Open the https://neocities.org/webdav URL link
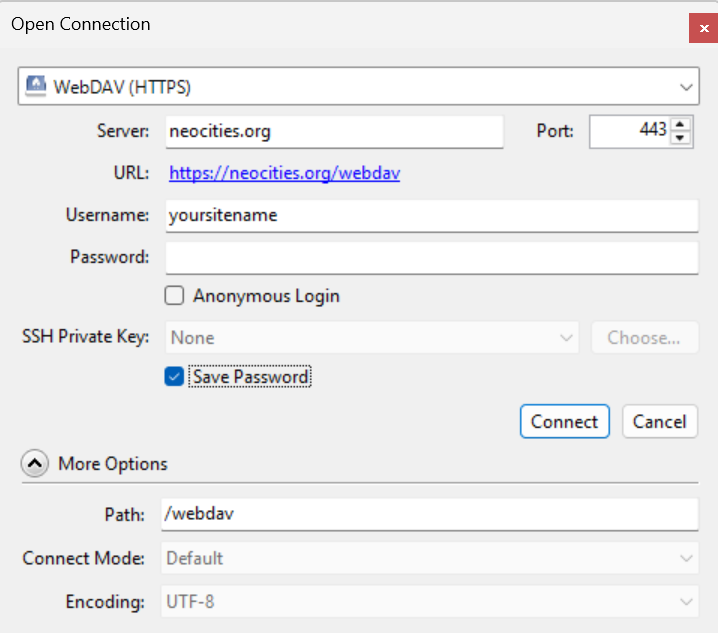 284,173
